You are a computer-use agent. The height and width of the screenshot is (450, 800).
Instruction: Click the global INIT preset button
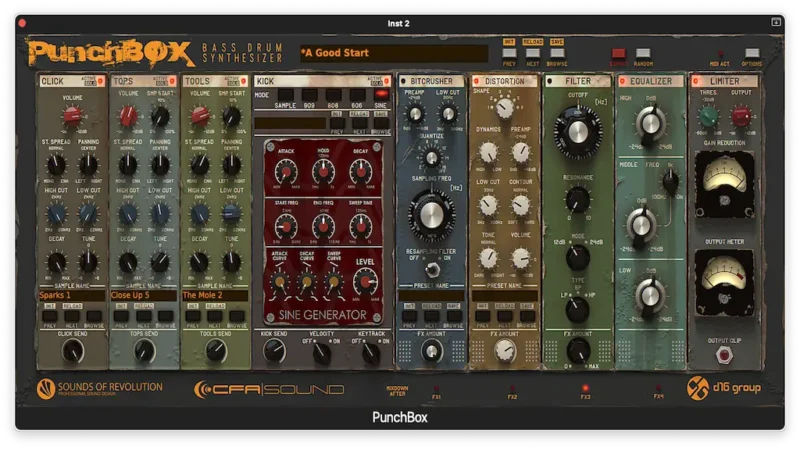[x=509, y=42]
